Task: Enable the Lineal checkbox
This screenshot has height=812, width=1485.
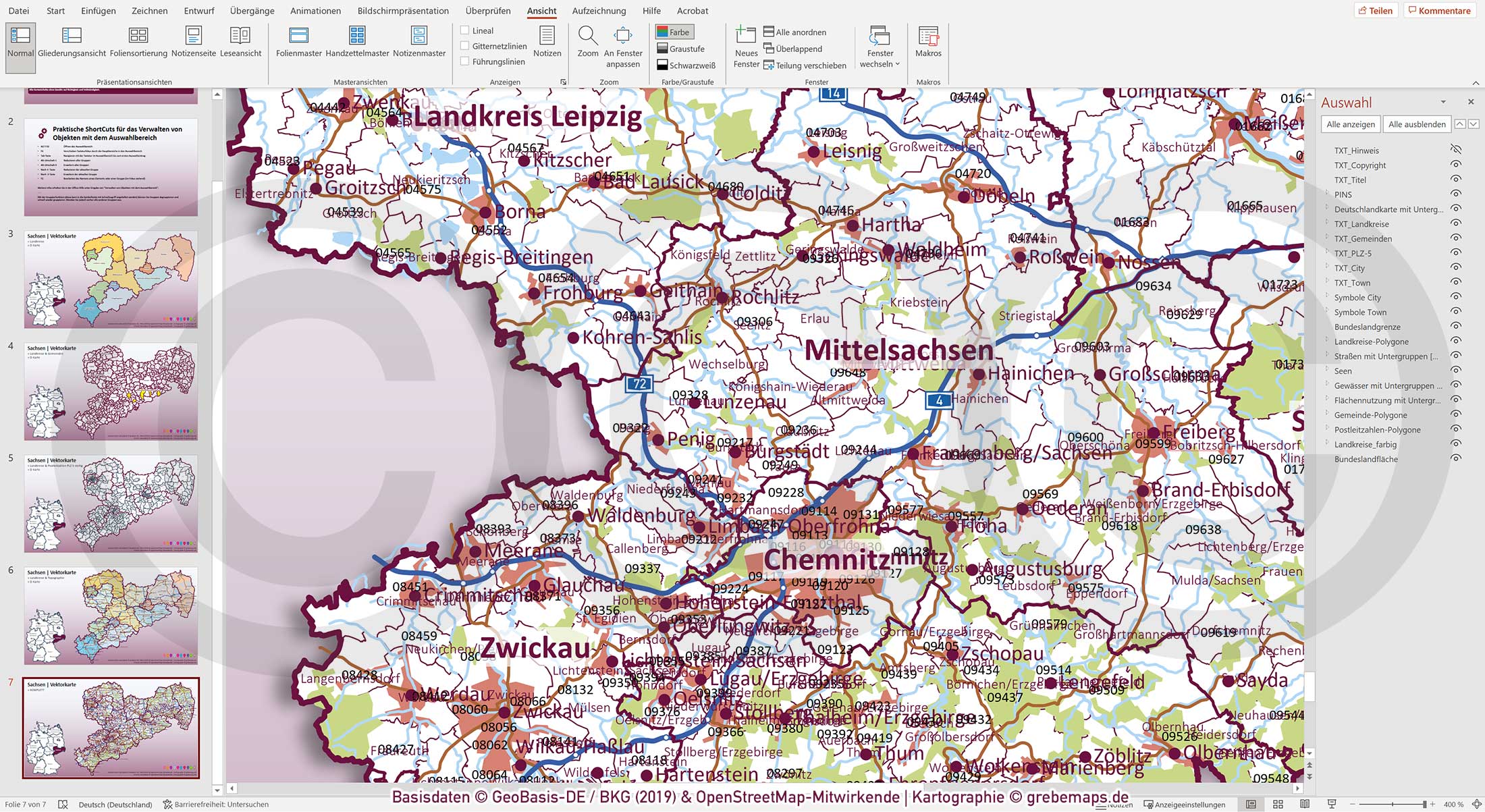Action: (464, 30)
